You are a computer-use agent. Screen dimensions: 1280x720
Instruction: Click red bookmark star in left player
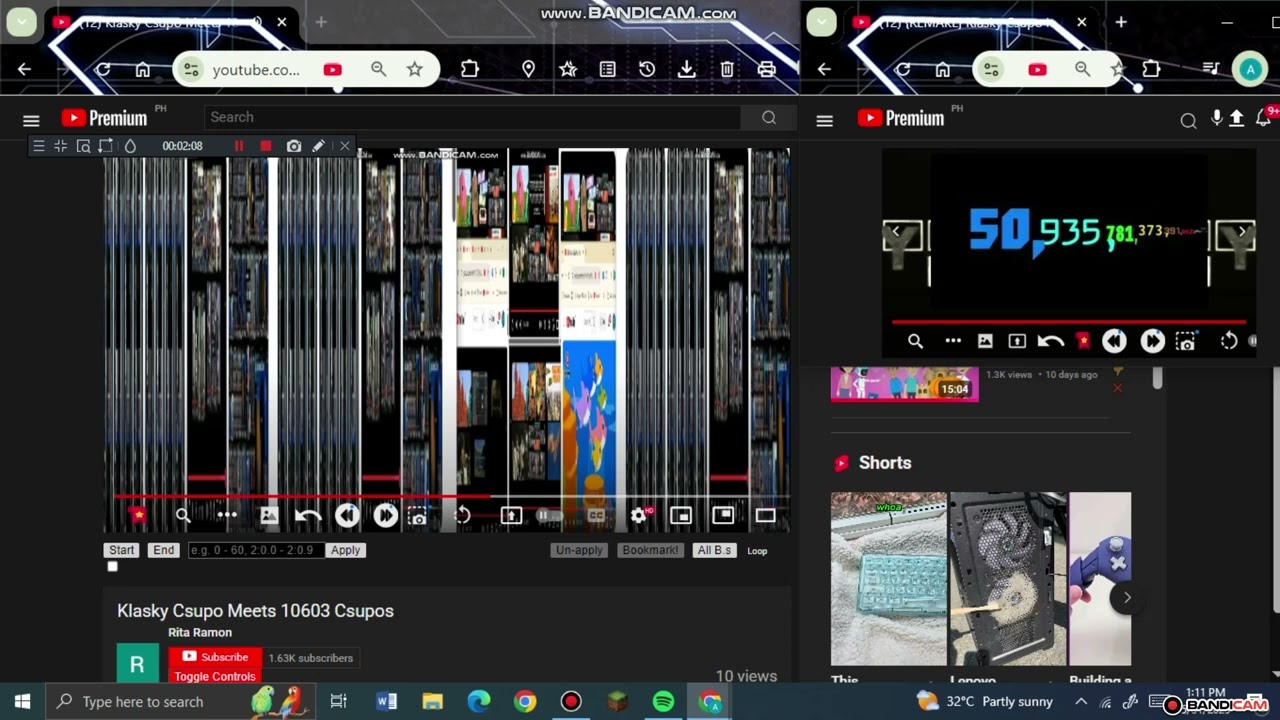(x=138, y=515)
